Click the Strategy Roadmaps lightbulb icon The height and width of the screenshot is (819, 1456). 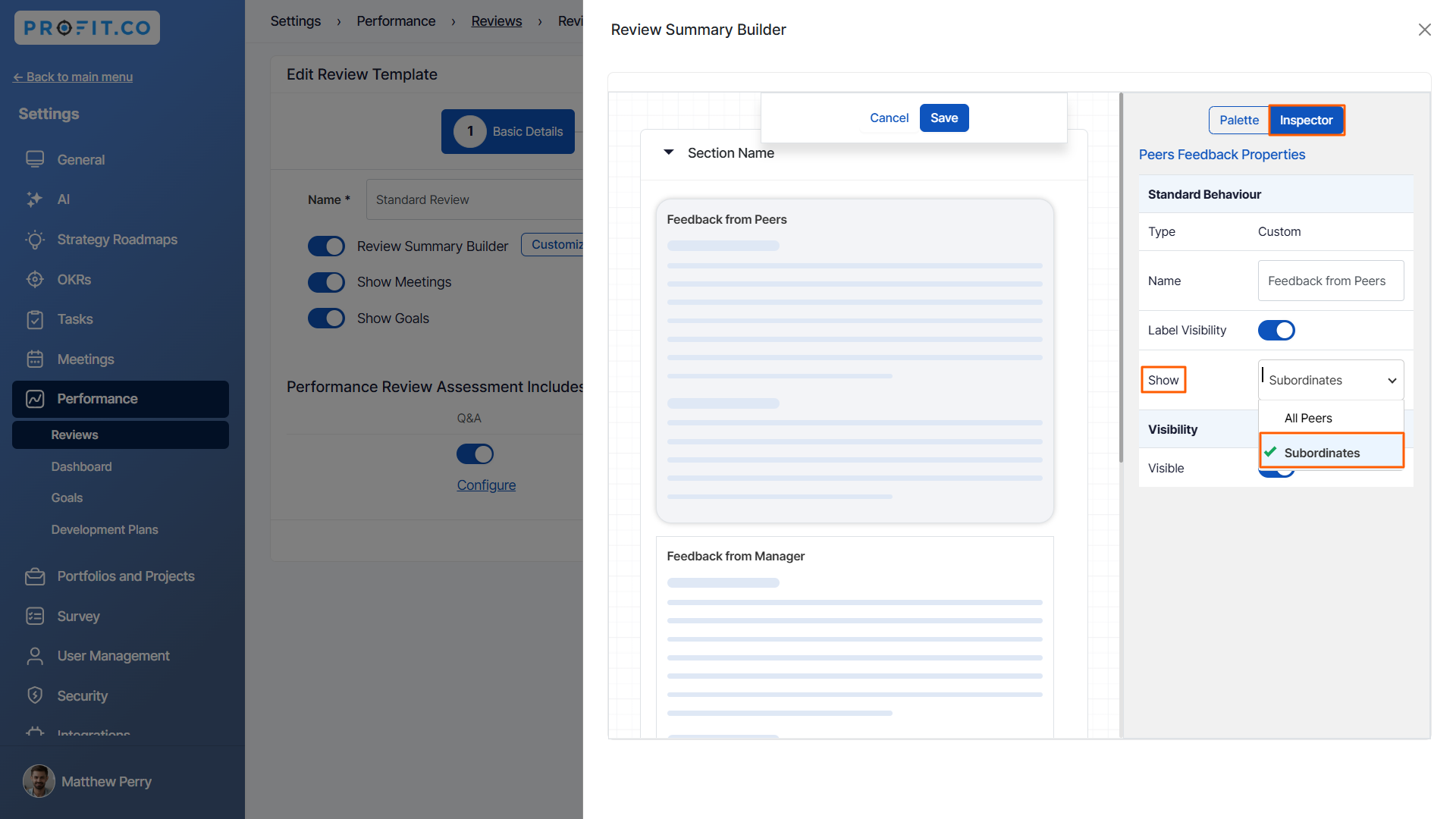click(x=35, y=240)
